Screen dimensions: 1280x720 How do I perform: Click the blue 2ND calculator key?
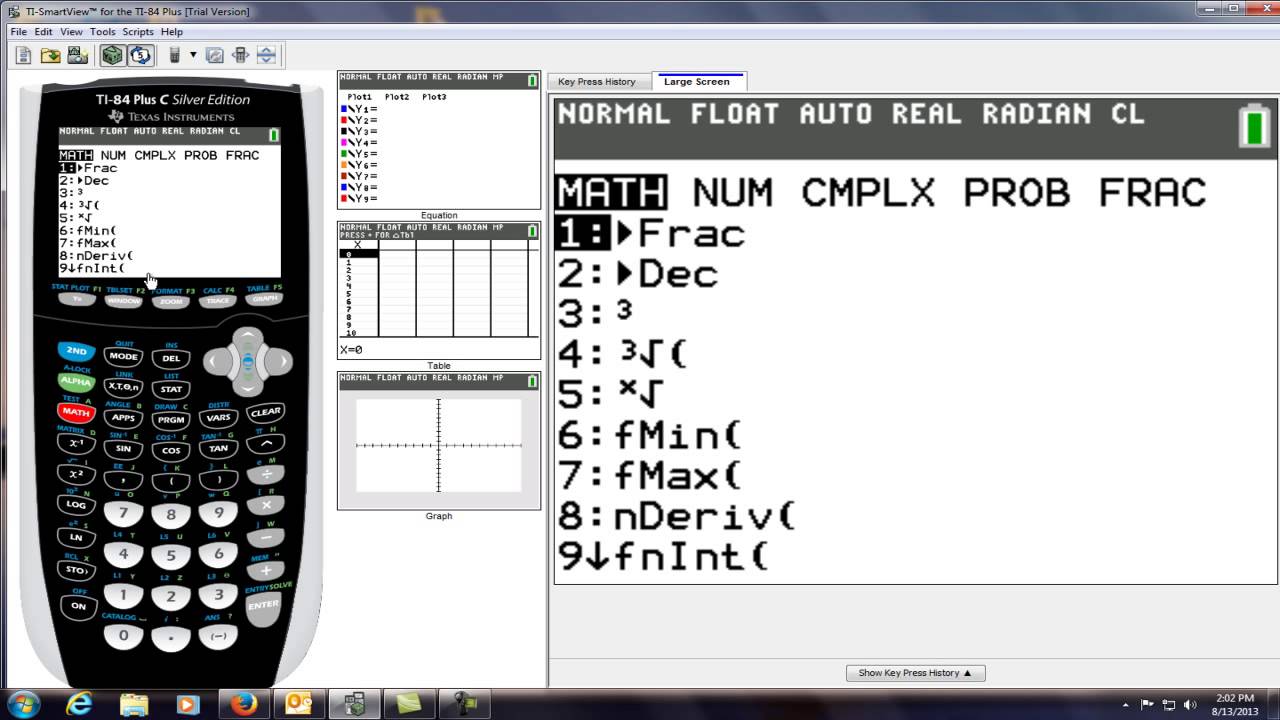tap(76, 351)
